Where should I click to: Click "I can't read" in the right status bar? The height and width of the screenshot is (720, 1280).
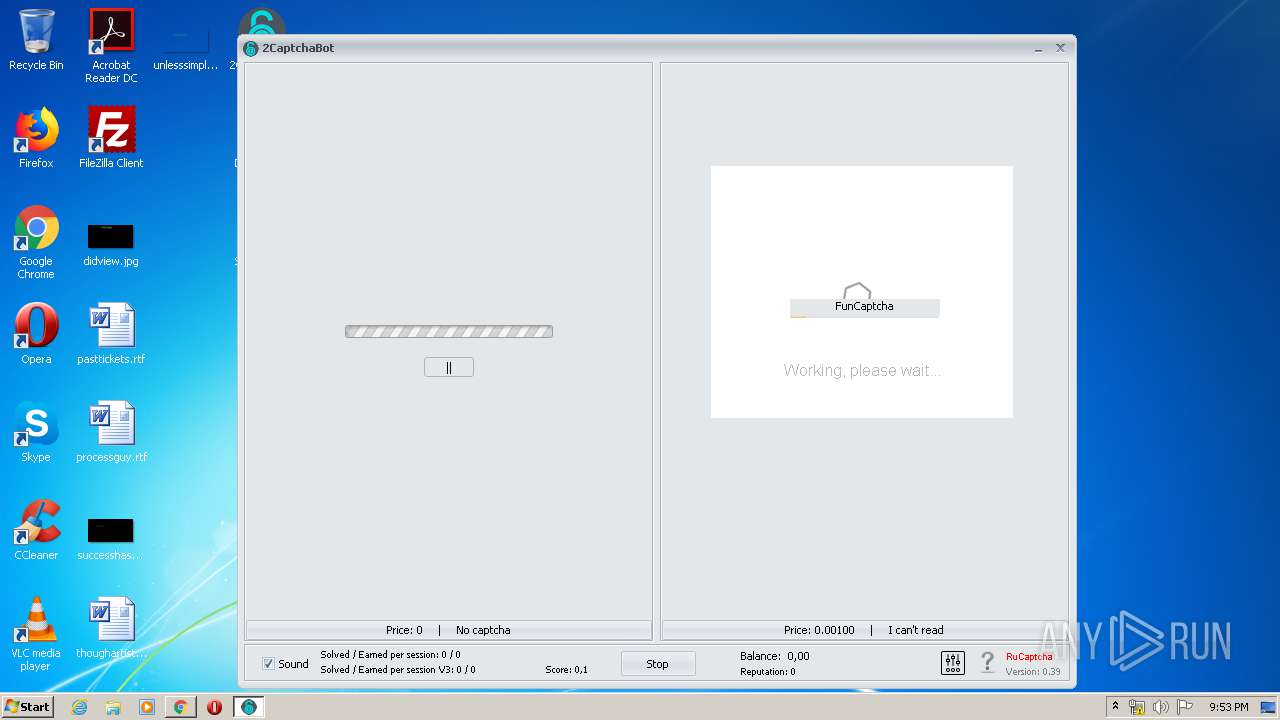click(916, 630)
